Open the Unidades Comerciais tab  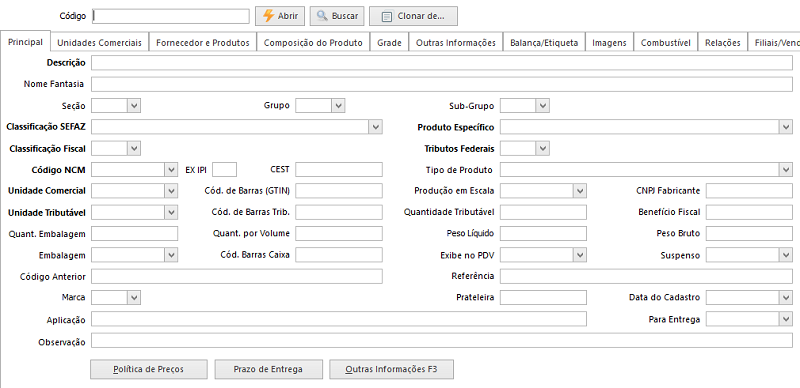(99, 43)
